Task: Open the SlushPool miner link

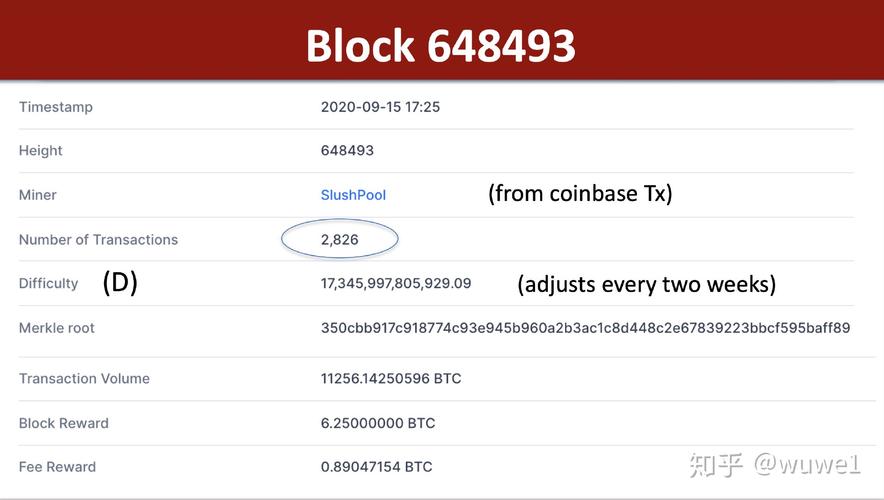Action: point(353,195)
